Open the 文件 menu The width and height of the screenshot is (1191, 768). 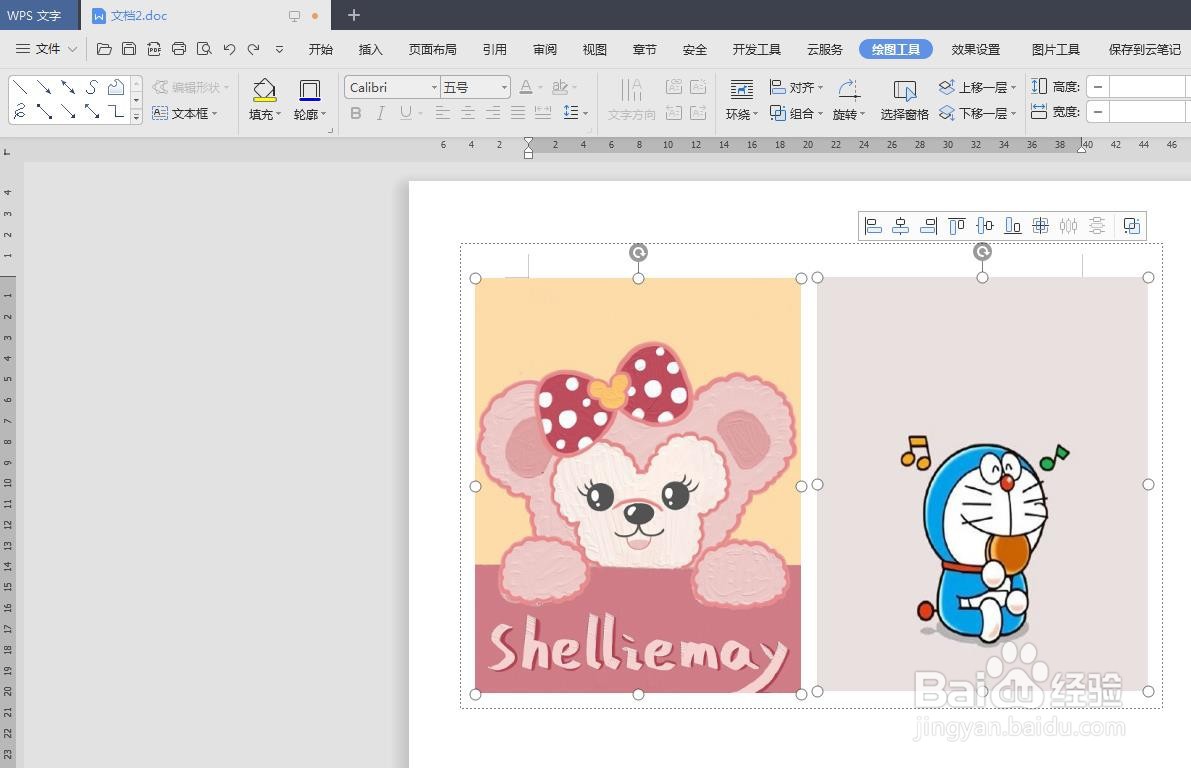[46, 49]
